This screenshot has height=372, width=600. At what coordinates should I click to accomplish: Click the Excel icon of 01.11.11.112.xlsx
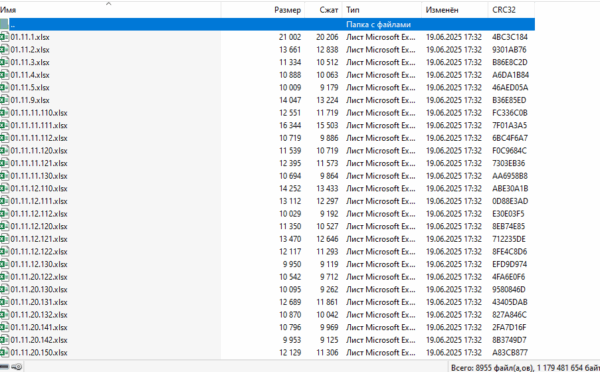click(4, 138)
